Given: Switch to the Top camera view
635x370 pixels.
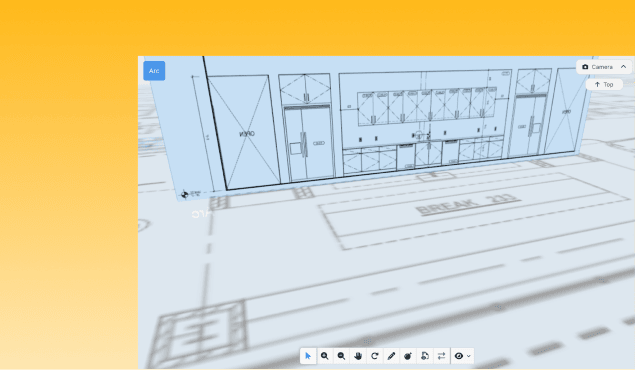Looking at the screenshot, I should (x=604, y=84).
